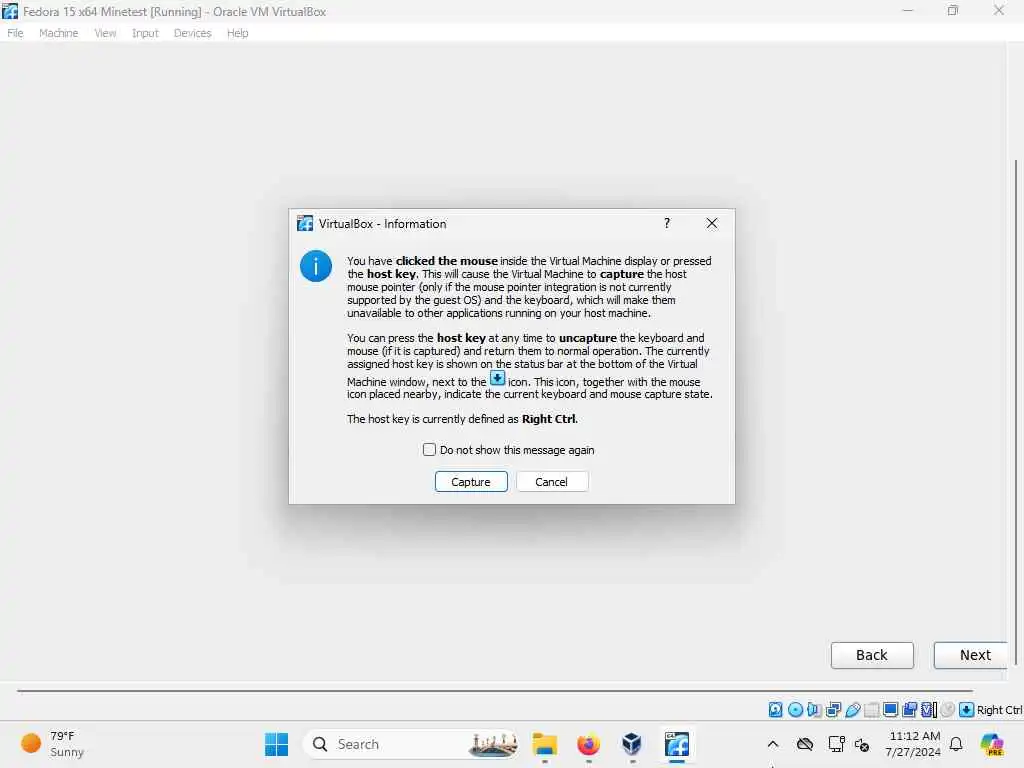Open the Input menu
1024x768 pixels.
coord(145,33)
